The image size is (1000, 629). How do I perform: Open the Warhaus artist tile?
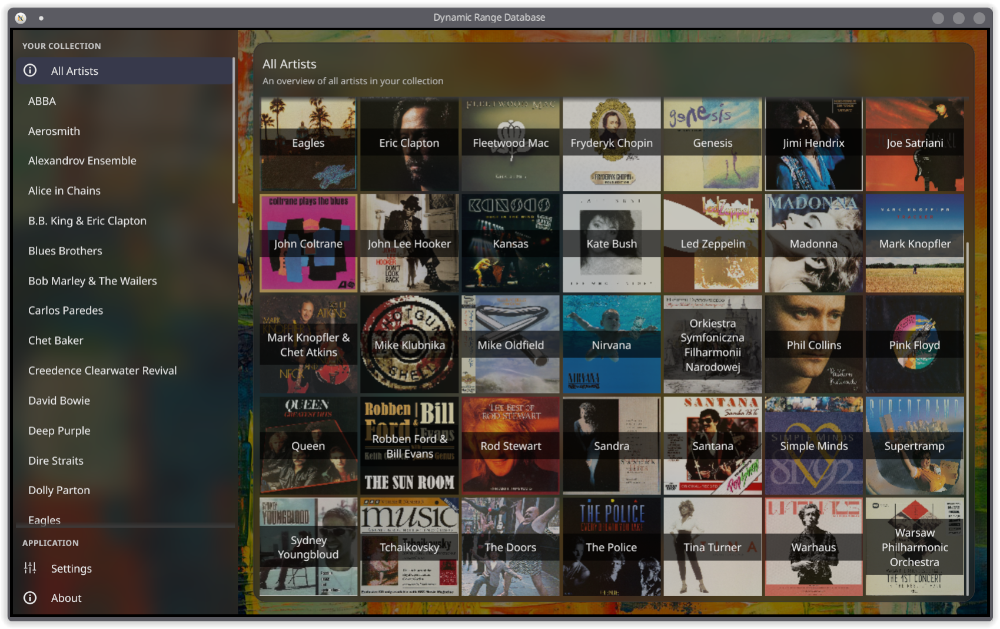[x=813, y=547]
